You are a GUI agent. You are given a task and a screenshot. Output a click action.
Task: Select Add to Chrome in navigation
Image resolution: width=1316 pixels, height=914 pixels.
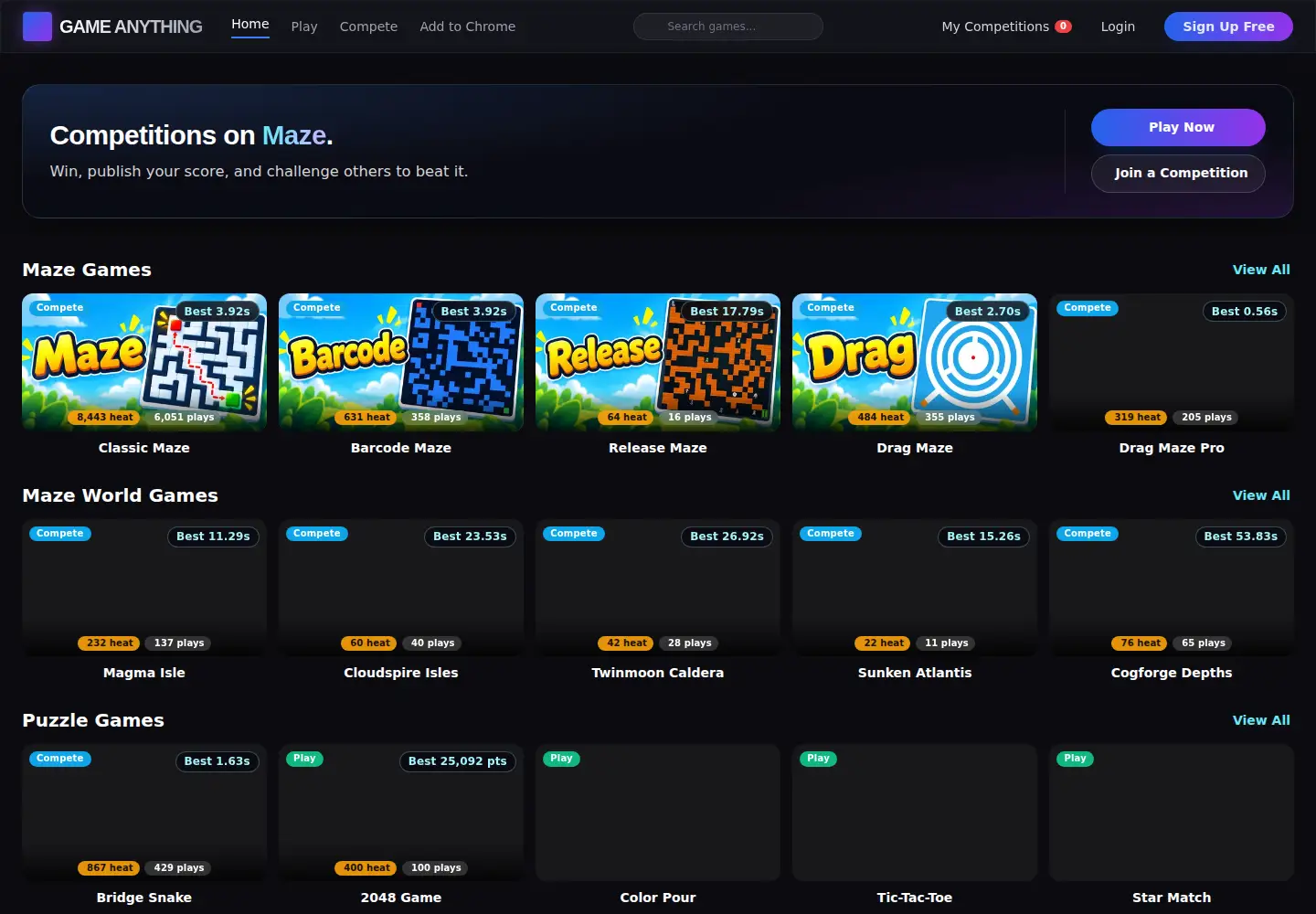468,27
